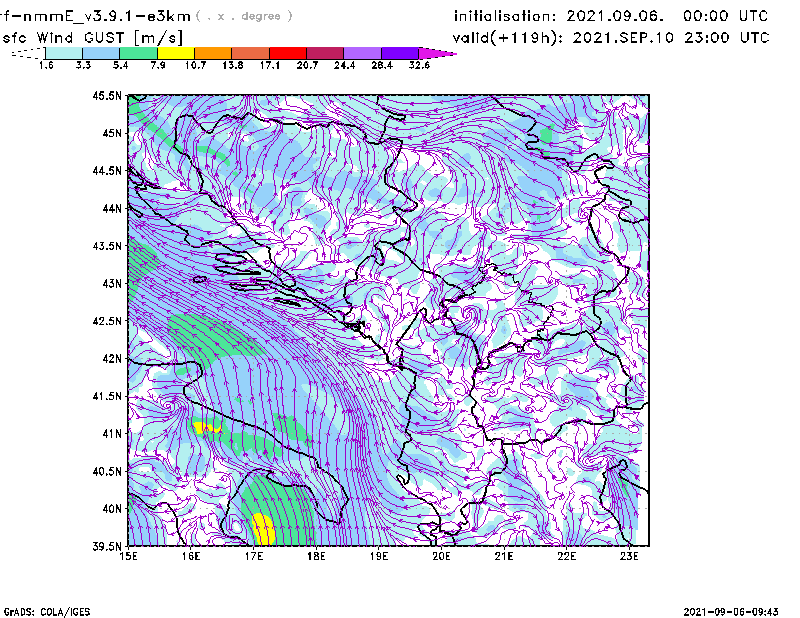This screenshot has height=618, width=800.
Task: Click the "42N" latitude label
Action: click(112, 358)
